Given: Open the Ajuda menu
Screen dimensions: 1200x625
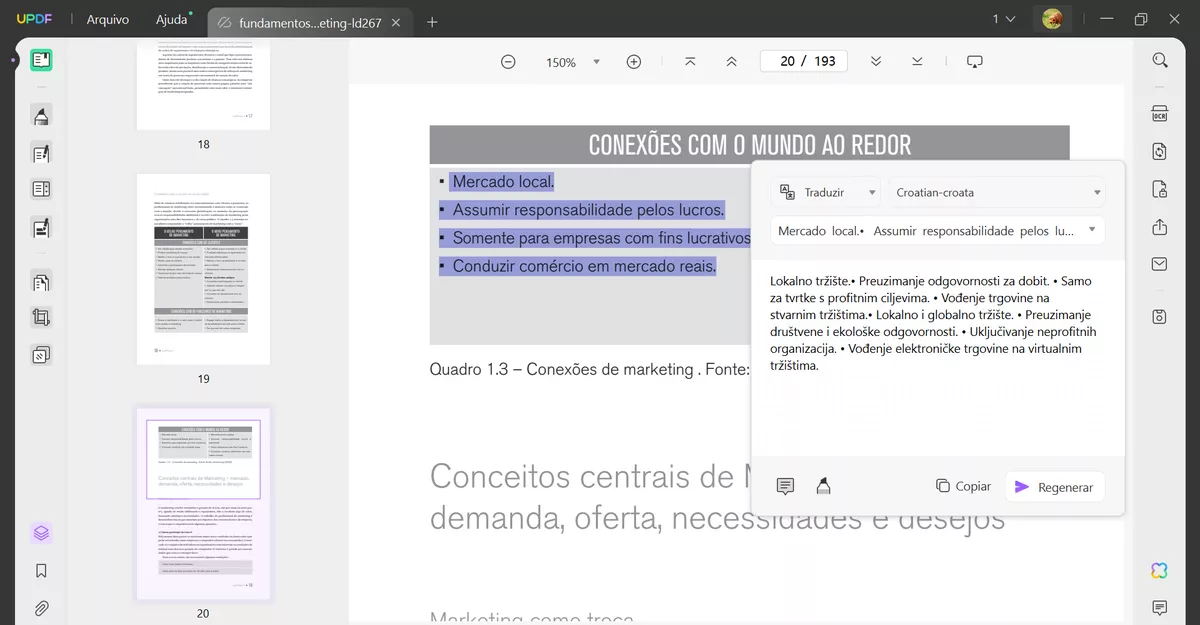Looking at the screenshot, I should coord(170,18).
